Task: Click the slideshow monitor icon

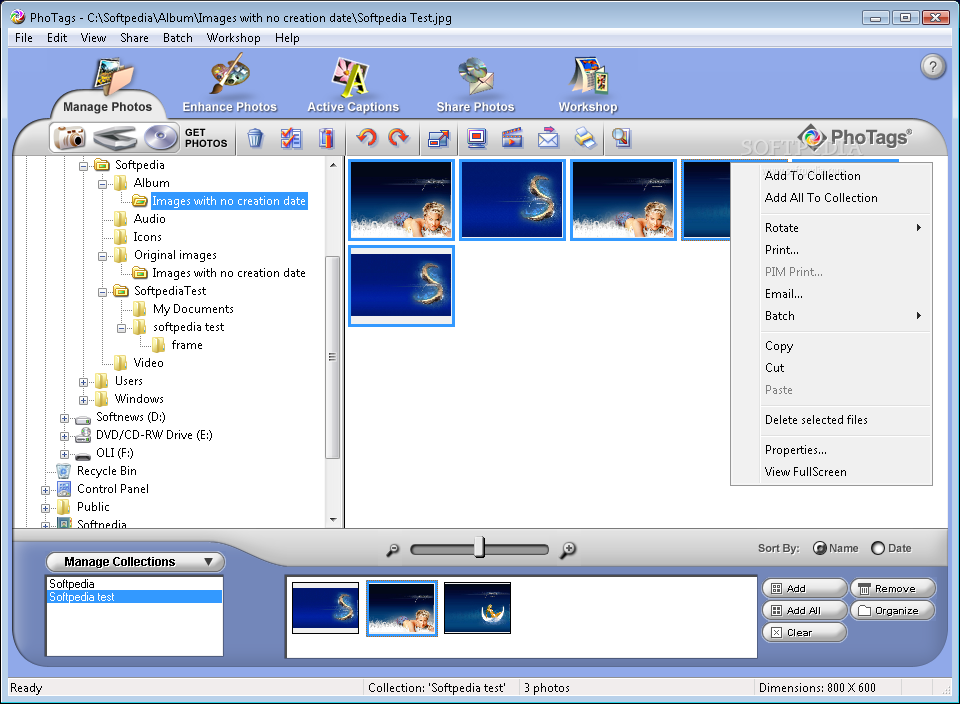Action: (x=476, y=138)
